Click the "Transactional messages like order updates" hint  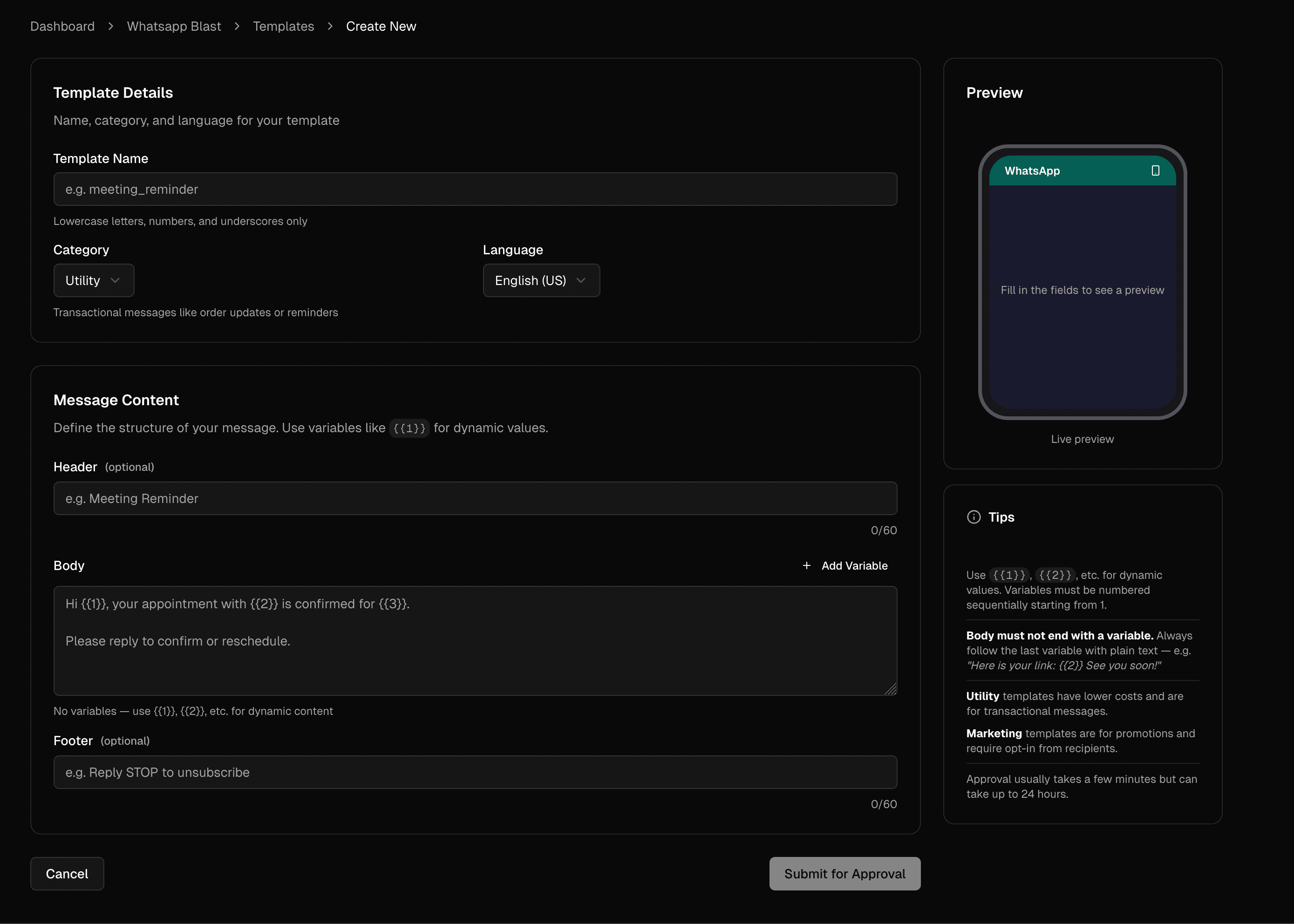click(x=196, y=313)
